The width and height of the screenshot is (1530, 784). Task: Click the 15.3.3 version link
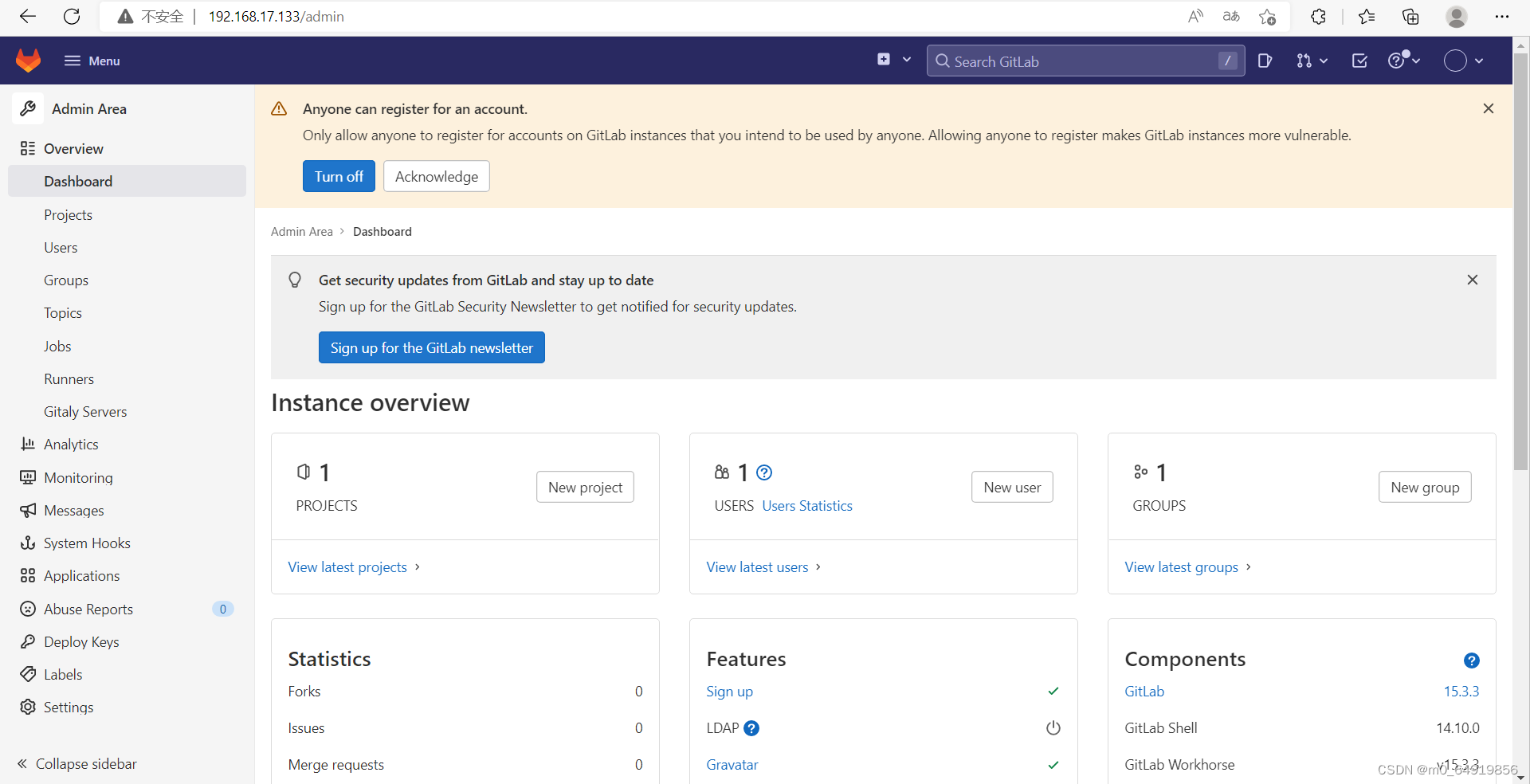(x=1461, y=691)
